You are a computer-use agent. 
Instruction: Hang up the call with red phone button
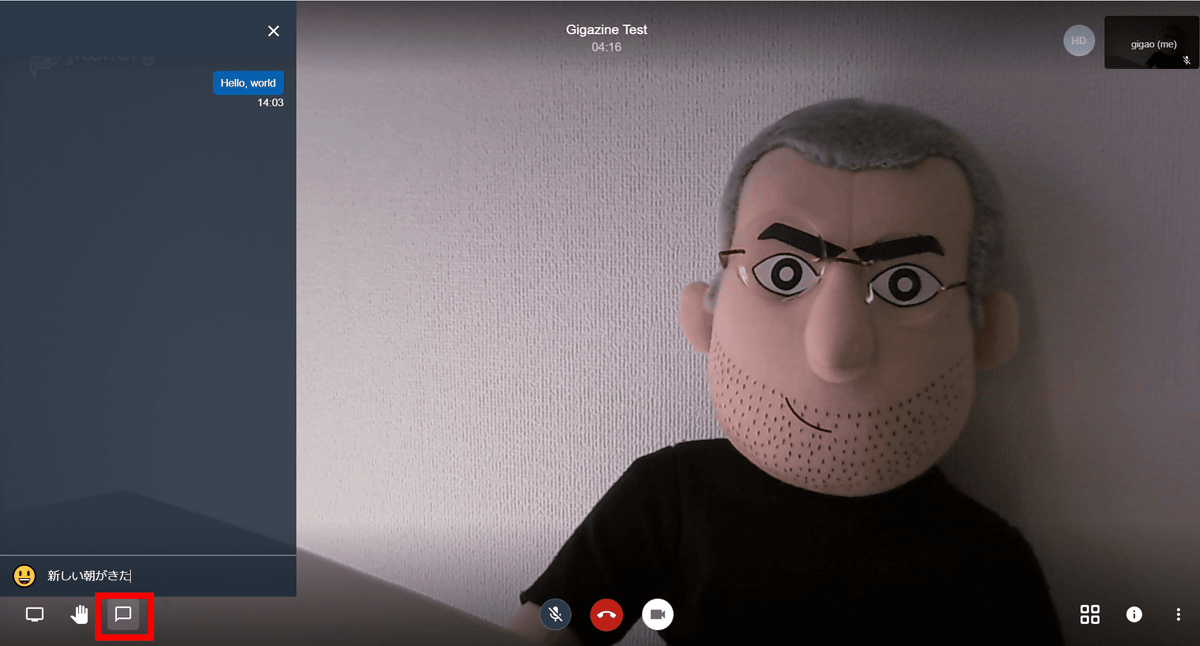click(606, 614)
